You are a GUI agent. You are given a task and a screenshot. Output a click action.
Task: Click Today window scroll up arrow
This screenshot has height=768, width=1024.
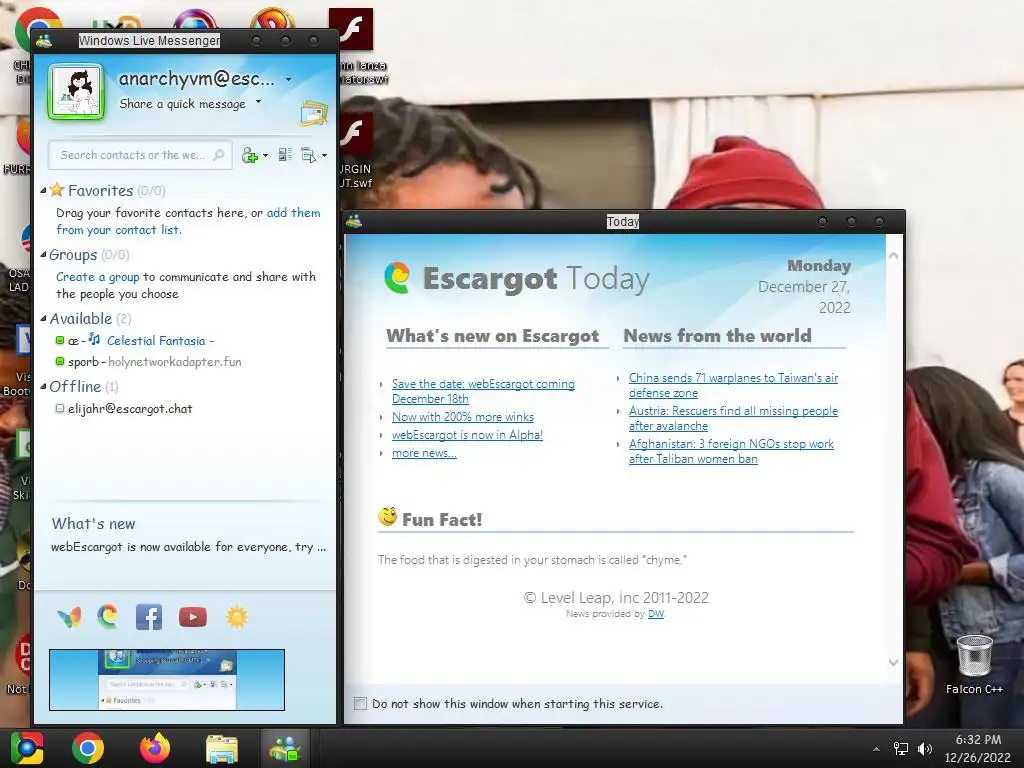893,256
